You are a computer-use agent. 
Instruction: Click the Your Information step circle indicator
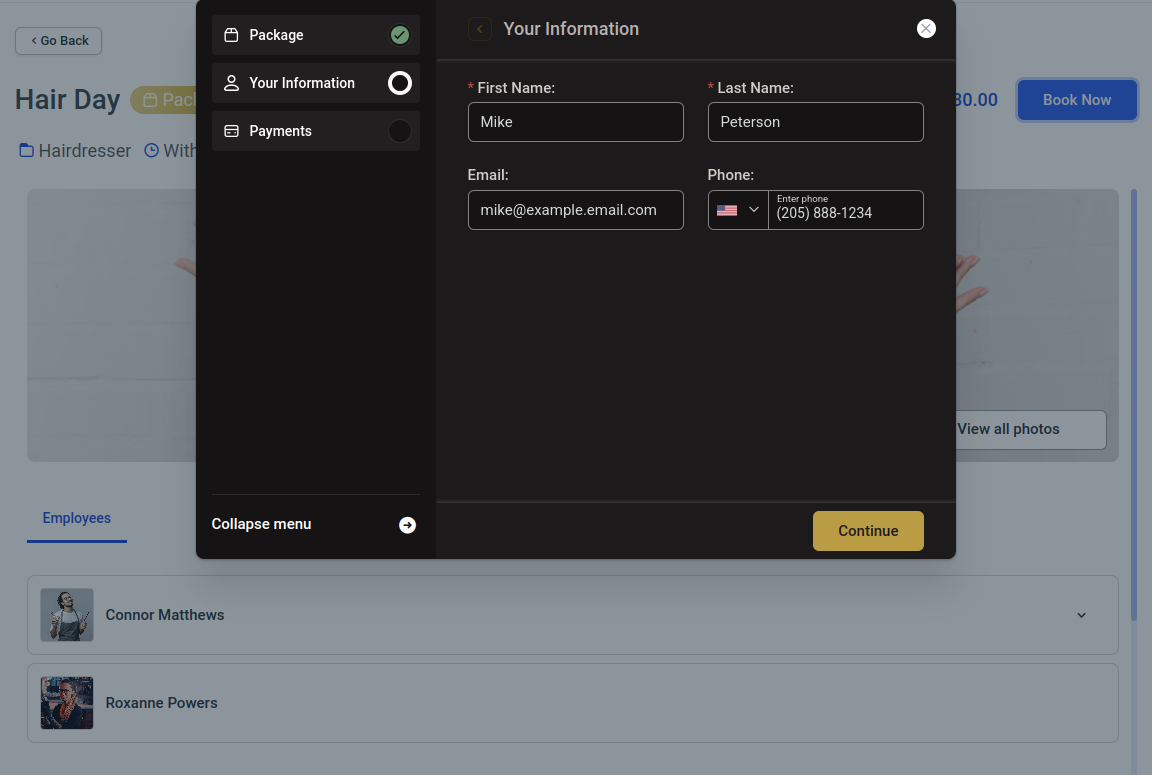click(399, 83)
